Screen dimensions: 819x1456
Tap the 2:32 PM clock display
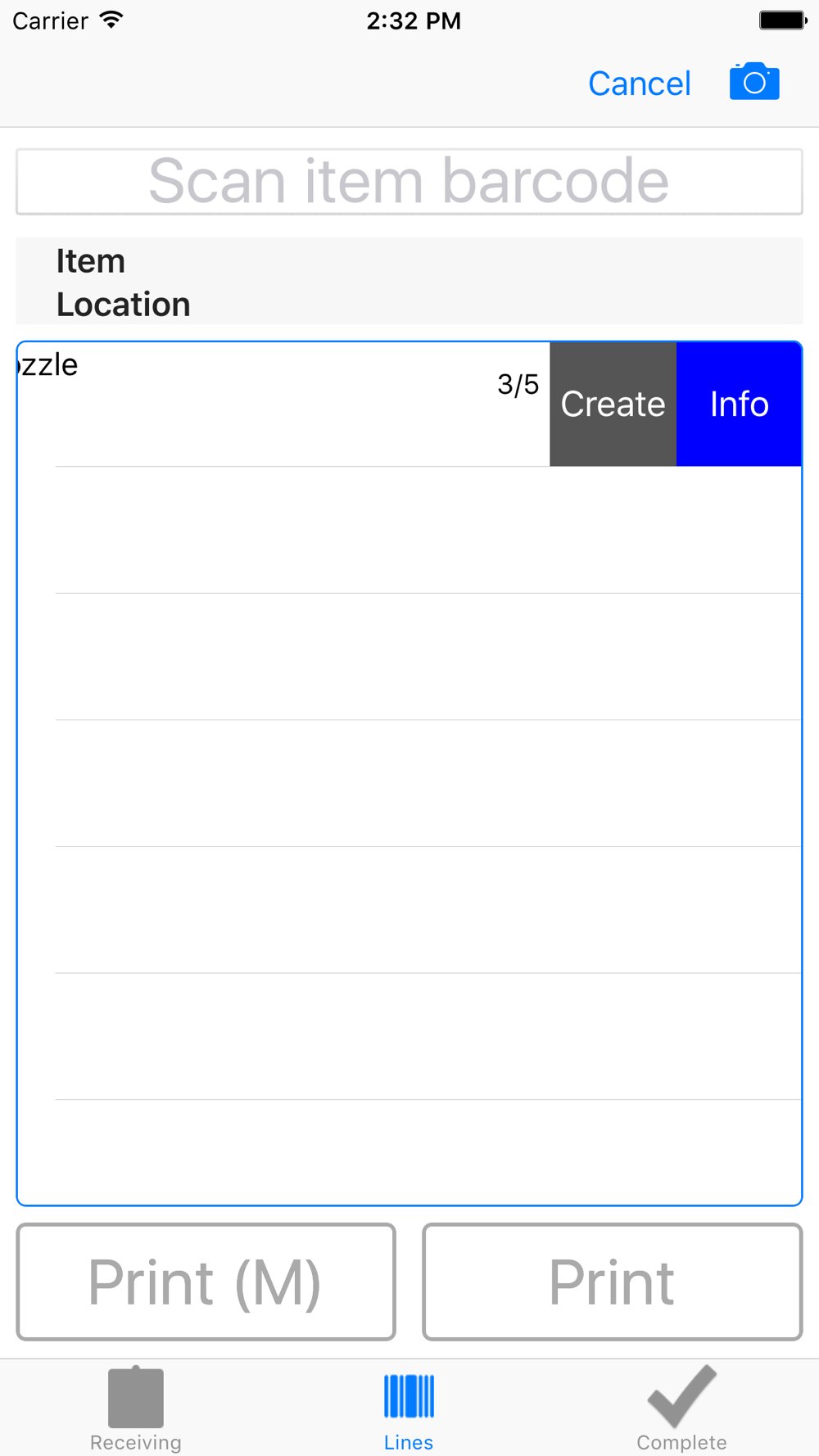click(414, 20)
